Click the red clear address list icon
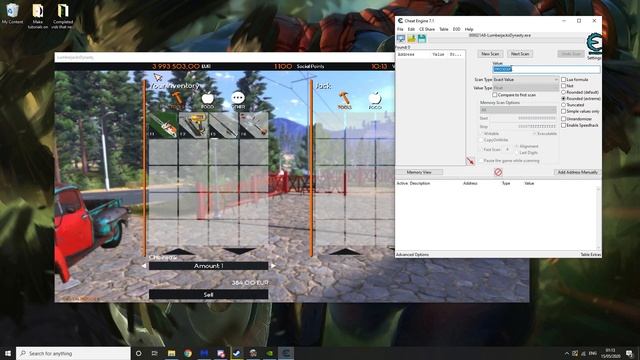The image size is (640, 360). point(498,172)
